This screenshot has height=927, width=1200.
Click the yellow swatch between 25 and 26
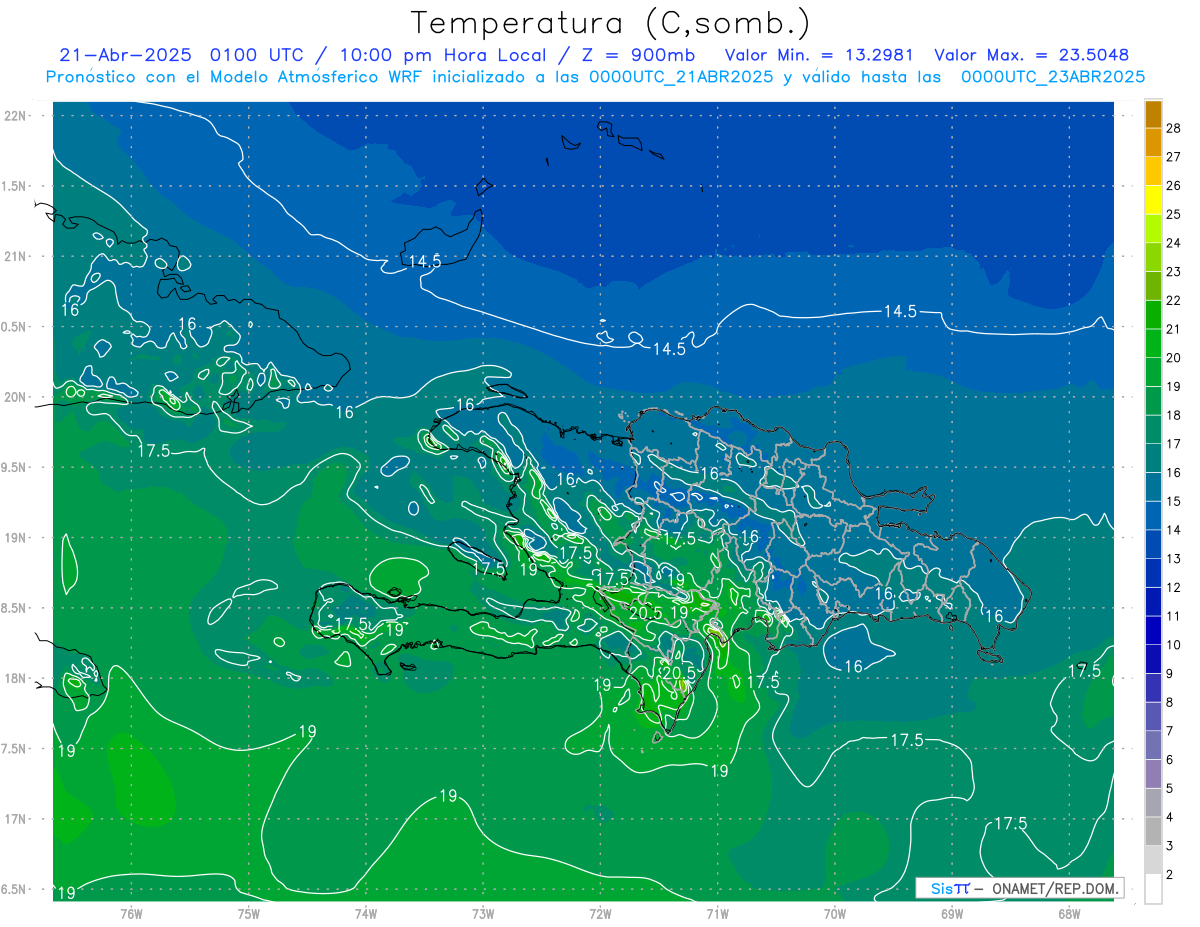click(x=1153, y=199)
